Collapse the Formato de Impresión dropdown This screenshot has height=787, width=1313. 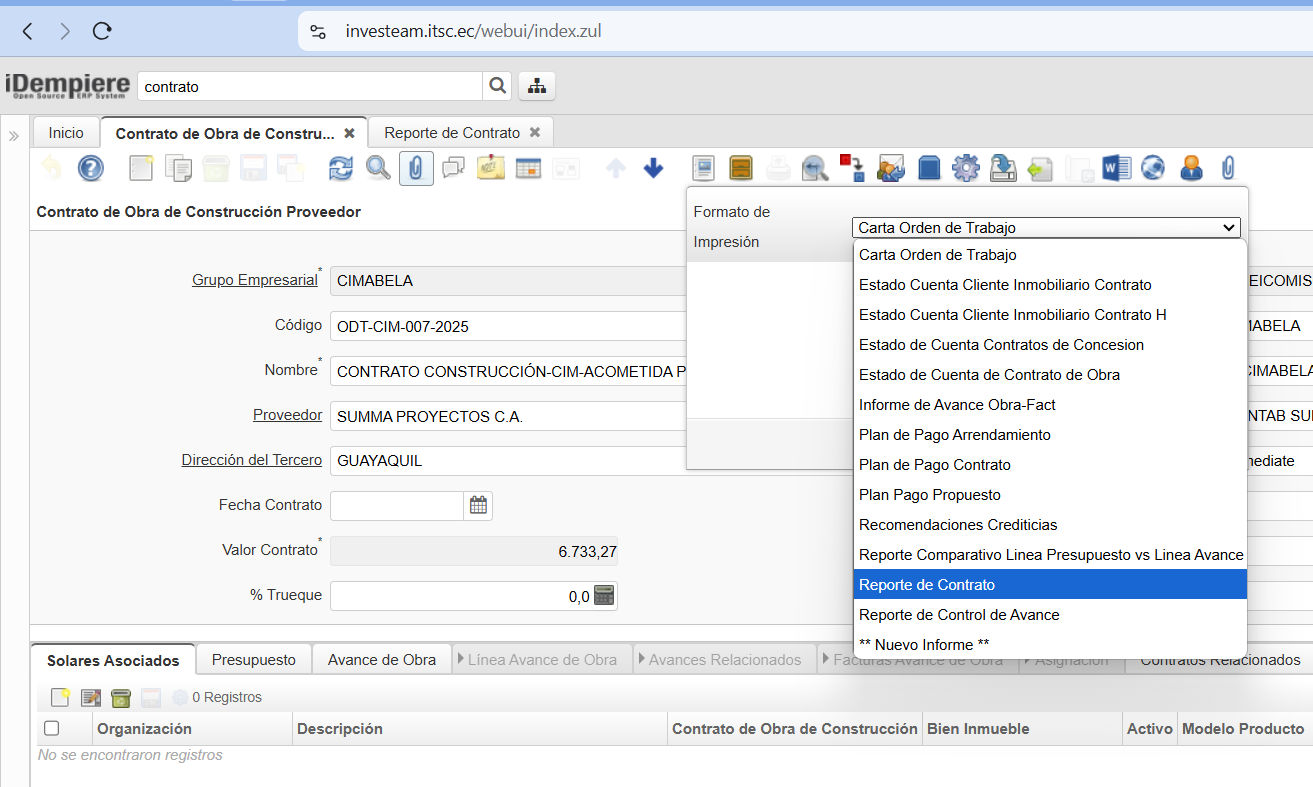[1229, 228]
